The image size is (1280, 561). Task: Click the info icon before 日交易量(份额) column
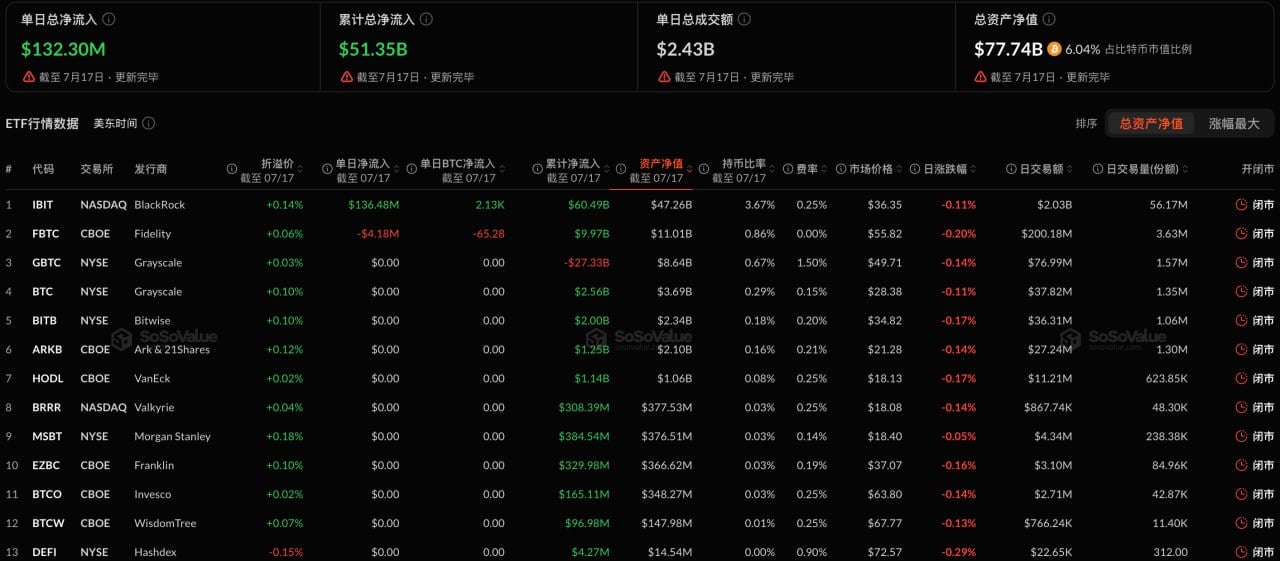[1098, 169]
